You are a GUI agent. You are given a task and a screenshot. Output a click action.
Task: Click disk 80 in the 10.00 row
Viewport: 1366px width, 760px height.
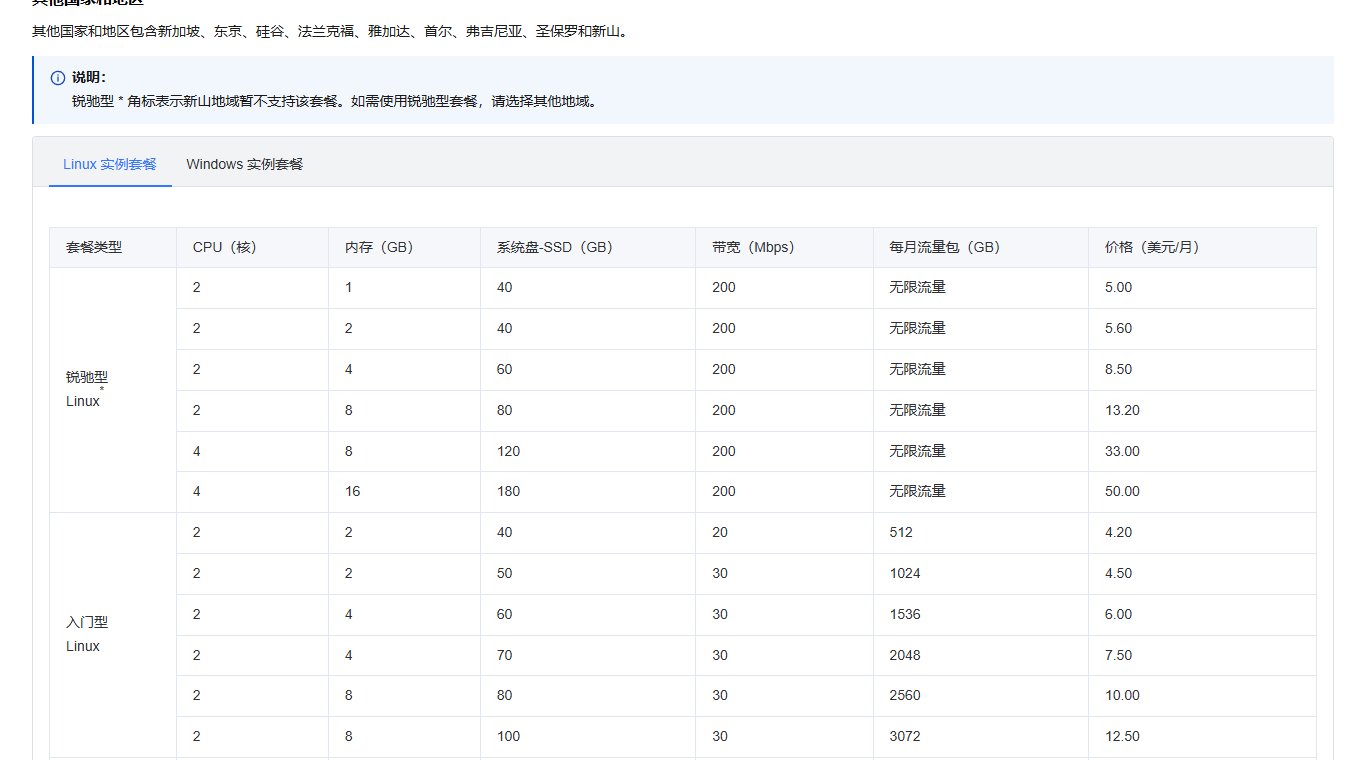click(588, 695)
